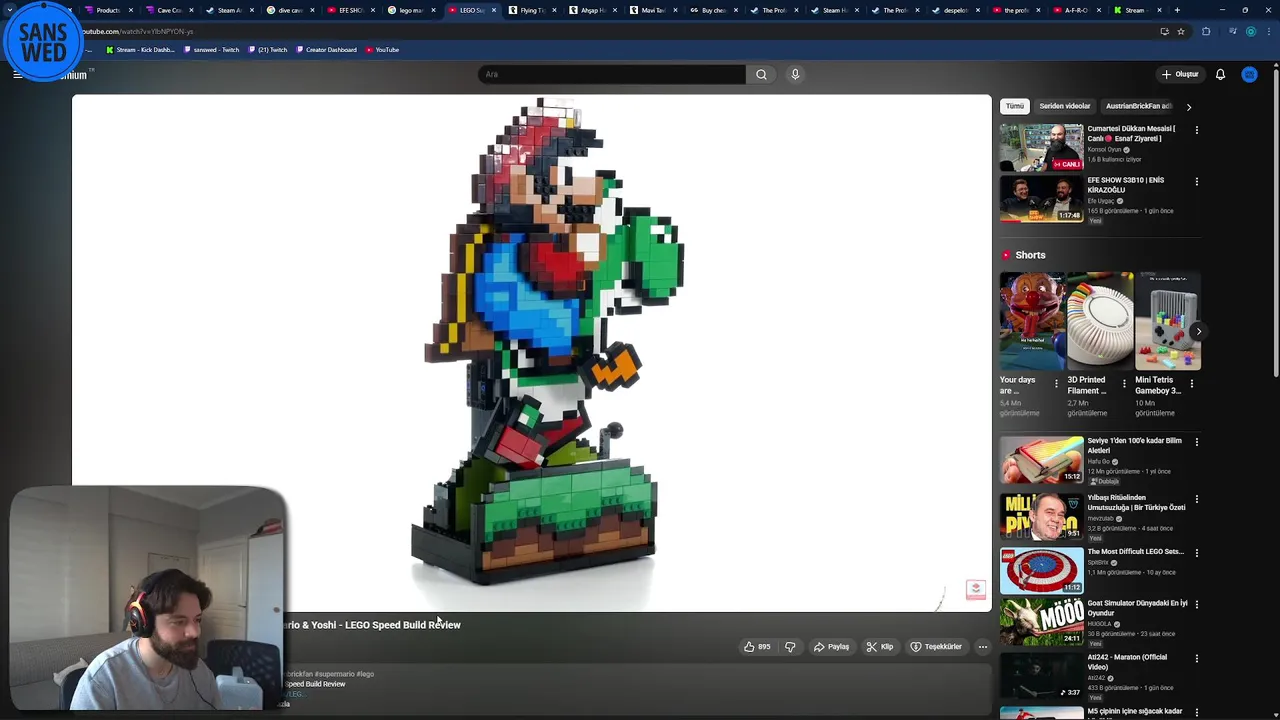Open Stream - Kick Dashboard bookmark

pyautogui.click(x=140, y=49)
